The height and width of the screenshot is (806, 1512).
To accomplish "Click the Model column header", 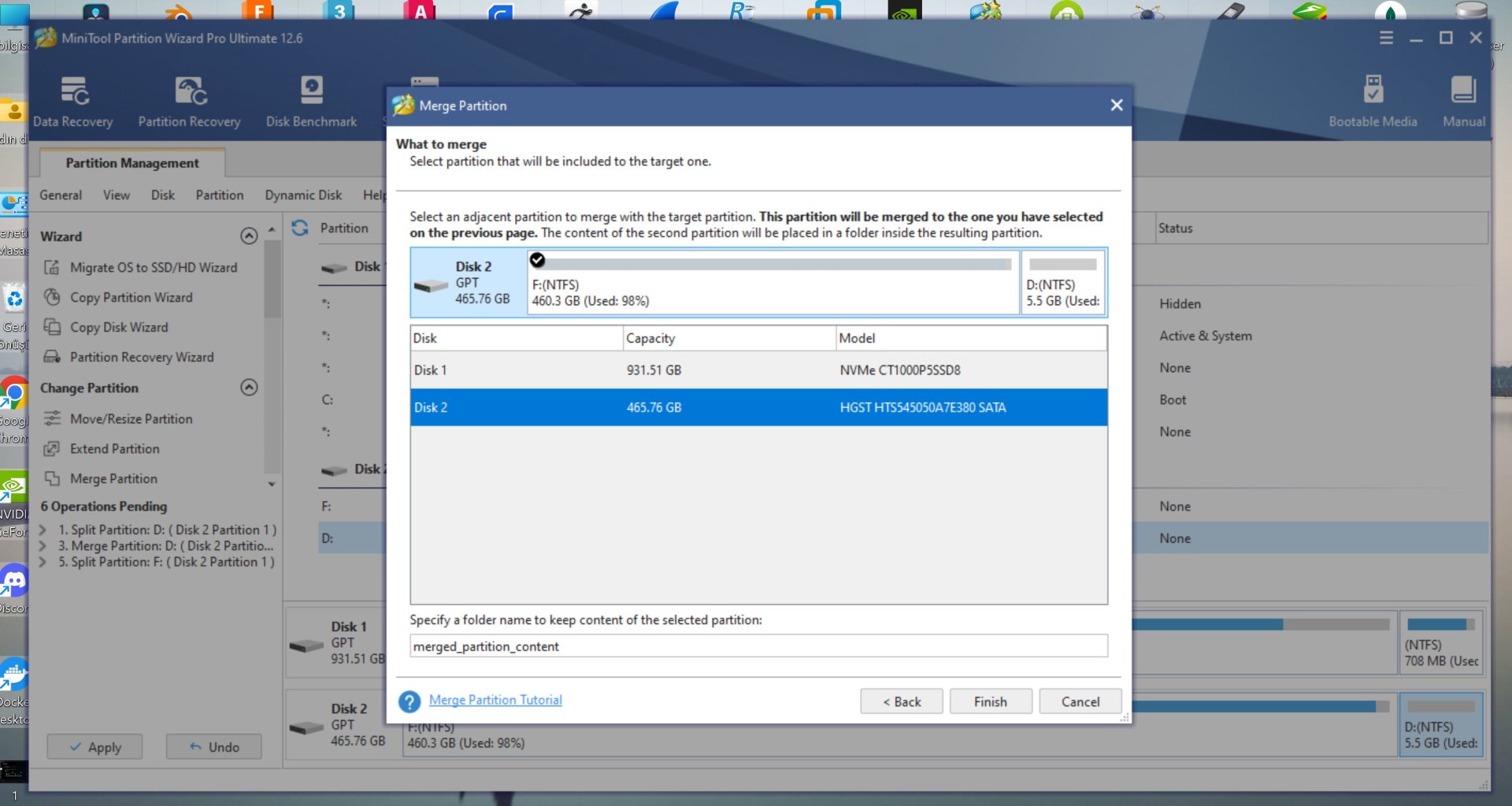I will tap(971, 338).
